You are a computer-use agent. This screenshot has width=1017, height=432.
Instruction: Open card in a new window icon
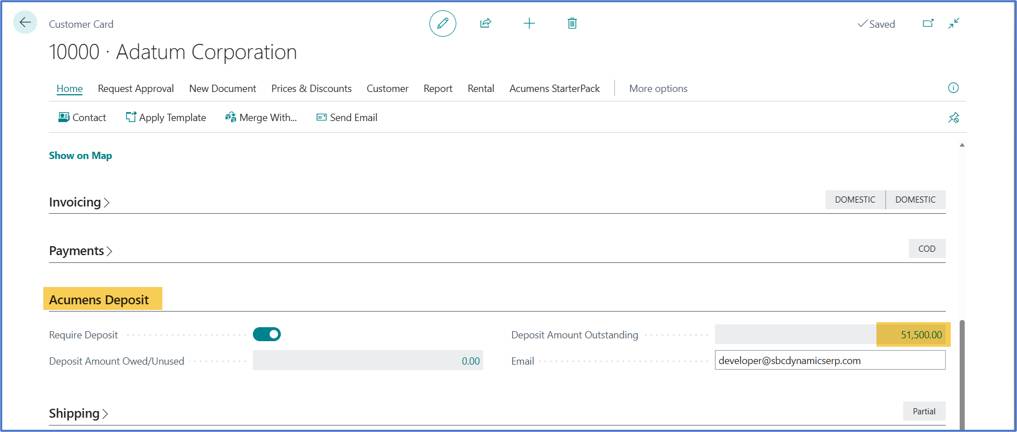pyautogui.click(x=928, y=23)
